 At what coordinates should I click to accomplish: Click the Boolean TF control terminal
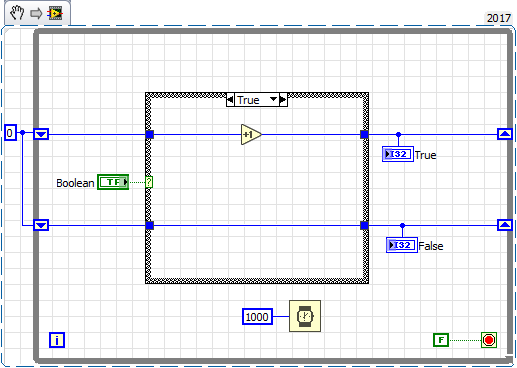click(113, 182)
